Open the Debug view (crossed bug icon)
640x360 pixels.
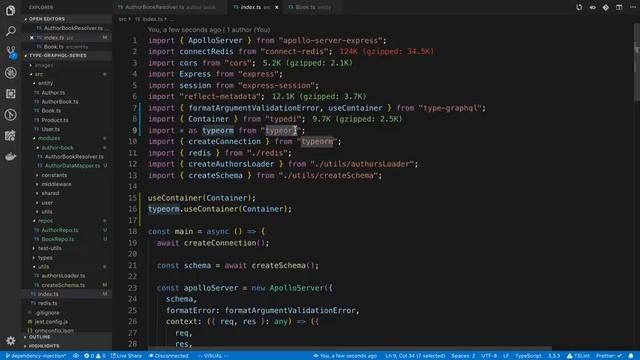[11, 73]
